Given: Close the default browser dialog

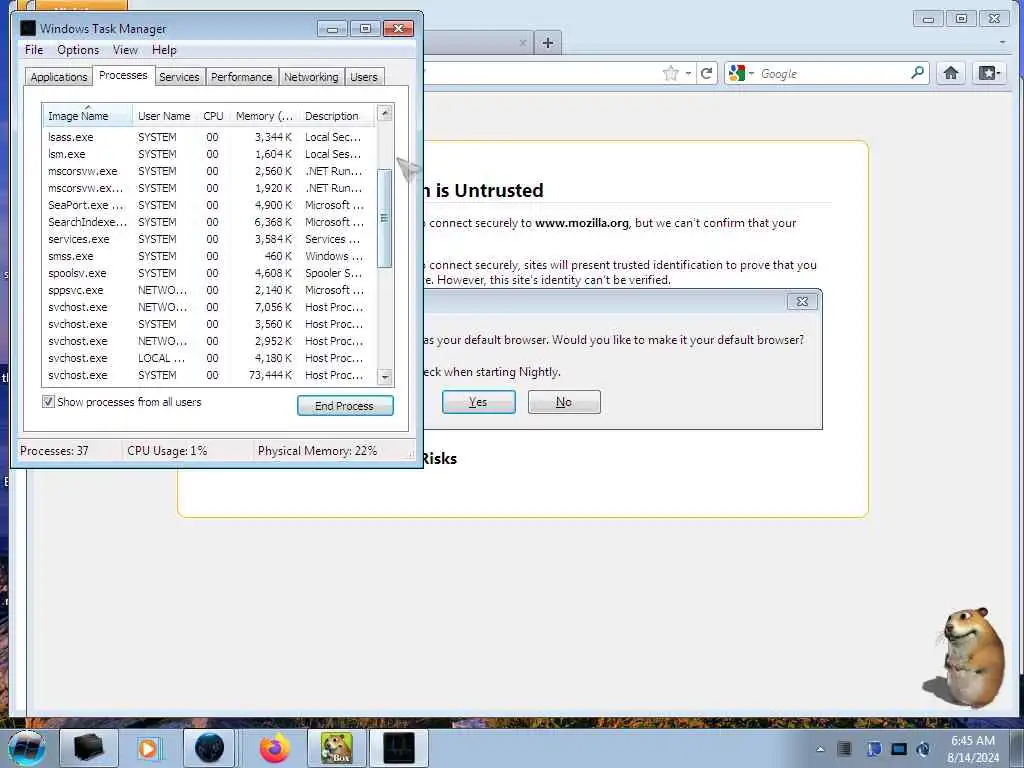Looking at the screenshot, I should point(802,301).
